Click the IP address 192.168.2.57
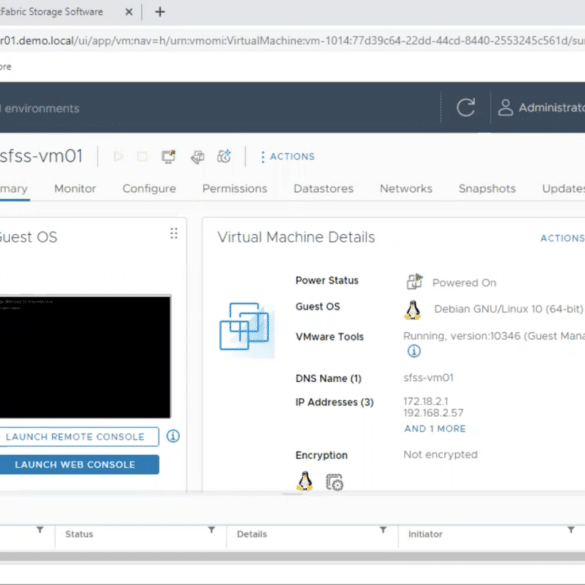 coord(433,413)
